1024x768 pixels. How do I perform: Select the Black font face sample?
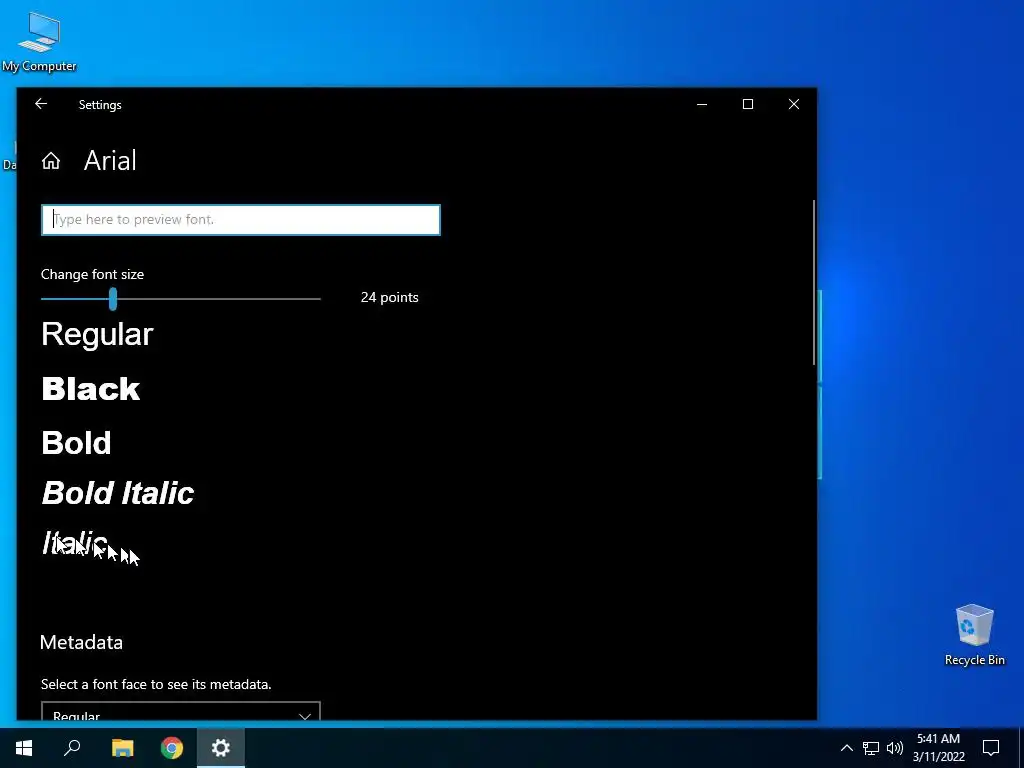tap(91, 389)
